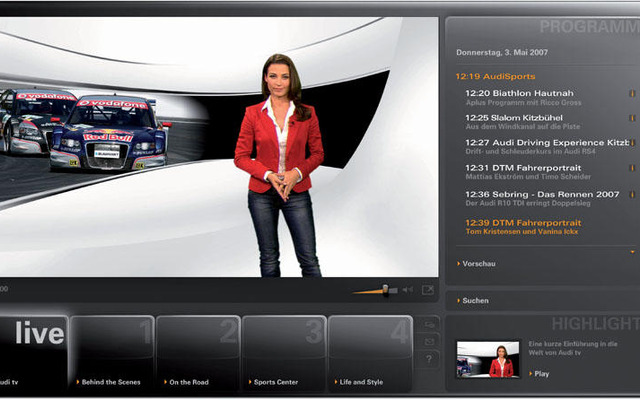Viewport: 640px width, 400px height.
Task: Open channel 4 Life and Style
Action: pyautogui.click(x=370, y=353)
